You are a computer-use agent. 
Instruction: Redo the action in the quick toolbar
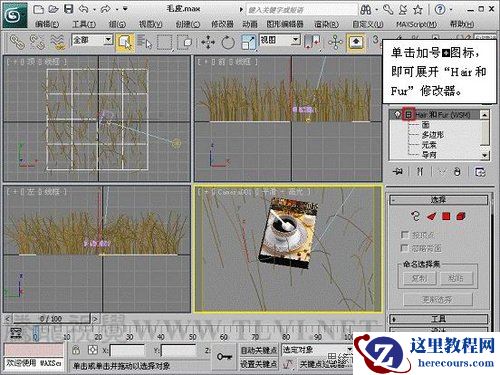[105, 9]
